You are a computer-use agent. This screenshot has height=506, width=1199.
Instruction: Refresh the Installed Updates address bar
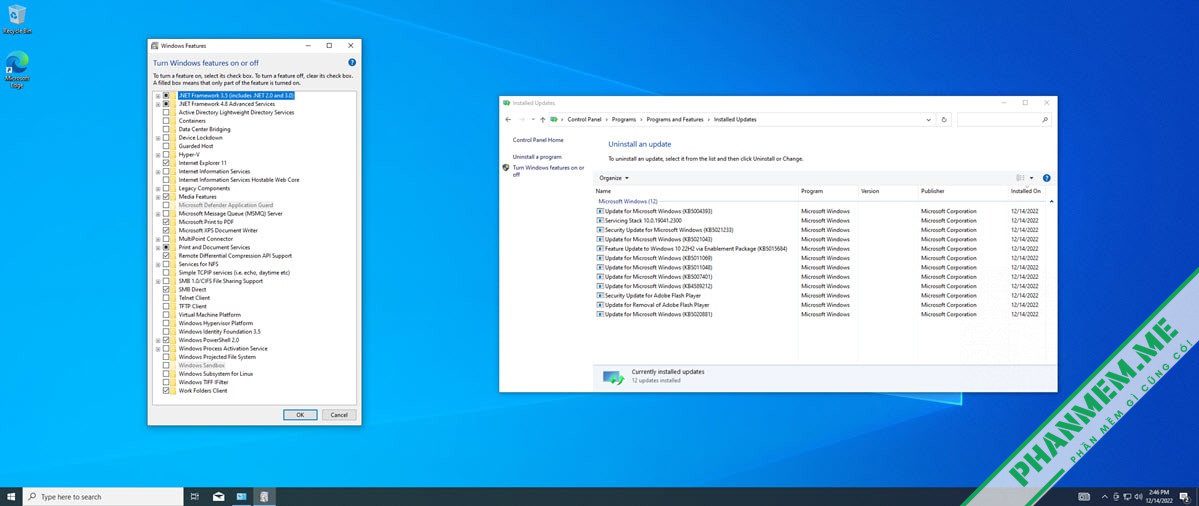click(x=945, y=120)
